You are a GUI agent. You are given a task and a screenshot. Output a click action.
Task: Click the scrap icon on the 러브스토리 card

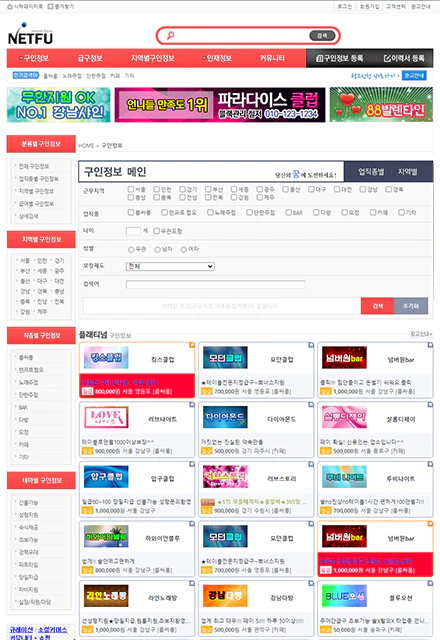point(311,464)
